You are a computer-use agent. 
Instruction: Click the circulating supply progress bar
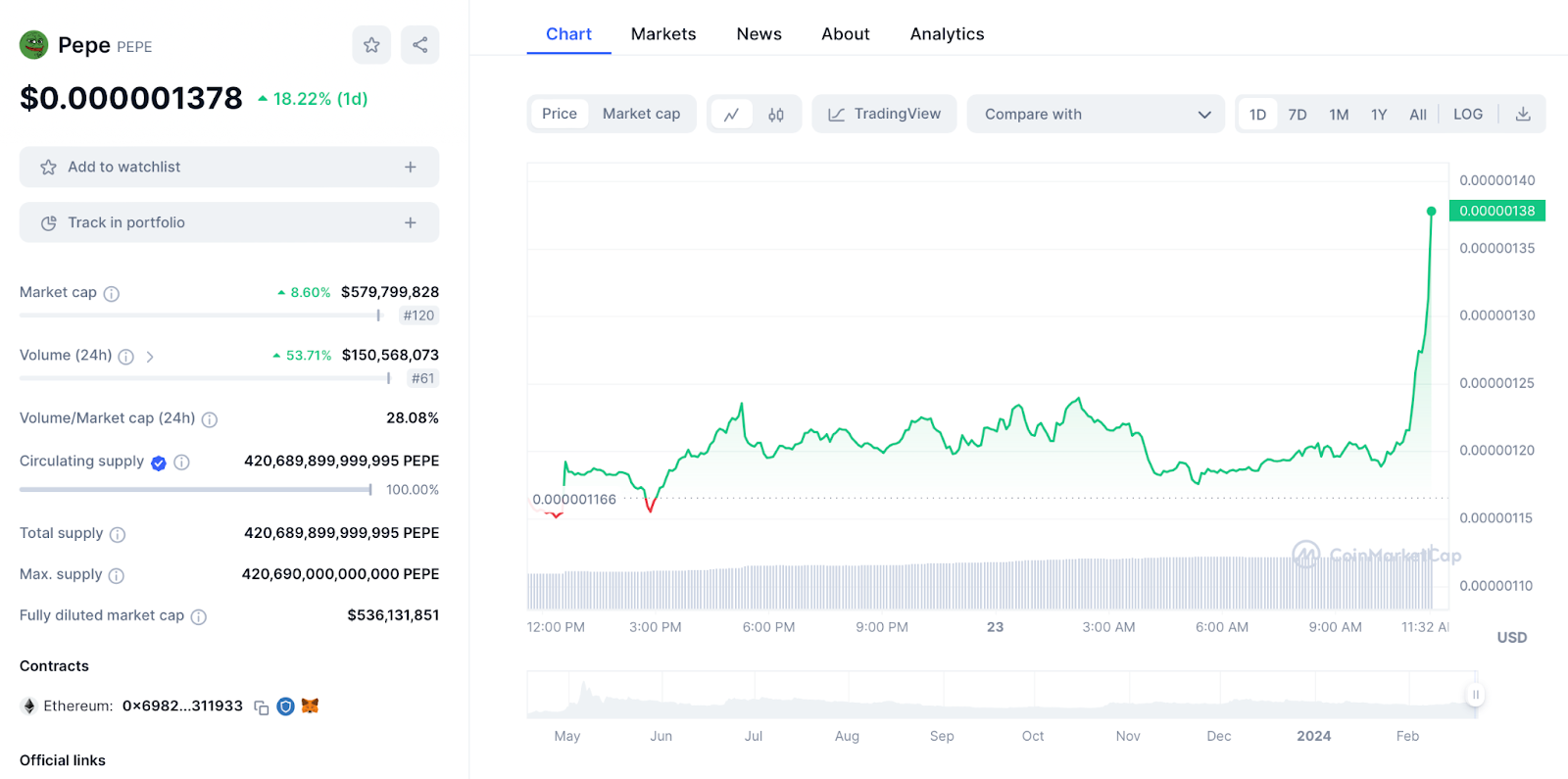[x=196, y=490]
